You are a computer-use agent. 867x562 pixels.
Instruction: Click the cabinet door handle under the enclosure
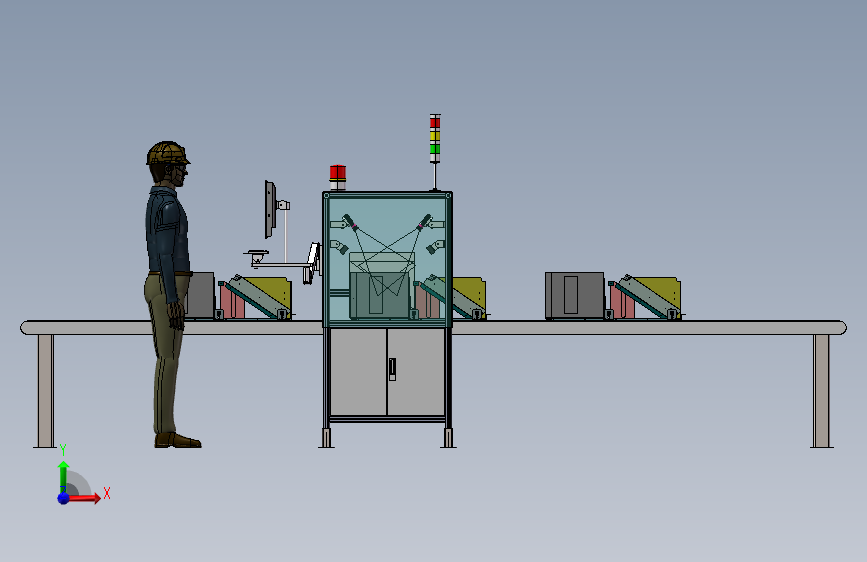[392, 369]
